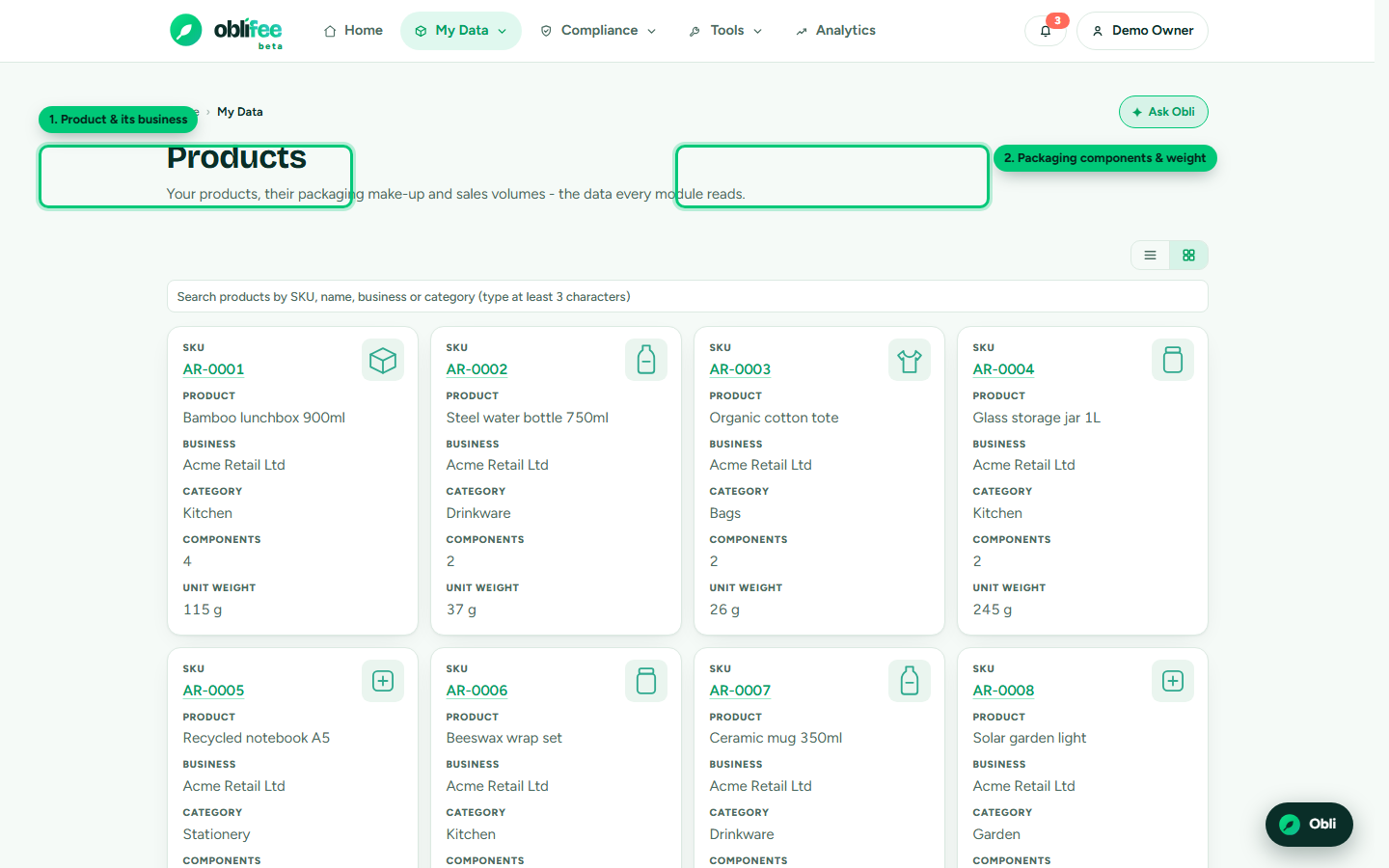Click the plus icon on the AR-0008 card
The width and height of the screenshot is (1389, 868).
coord(1173,681)
